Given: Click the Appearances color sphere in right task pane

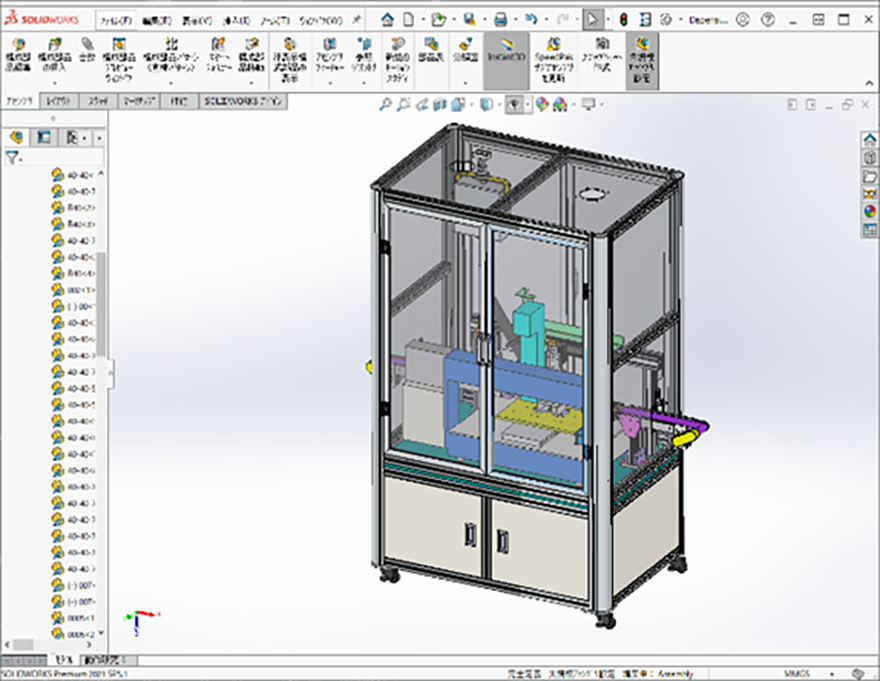Looking at the screenshot, I should 869,212.
